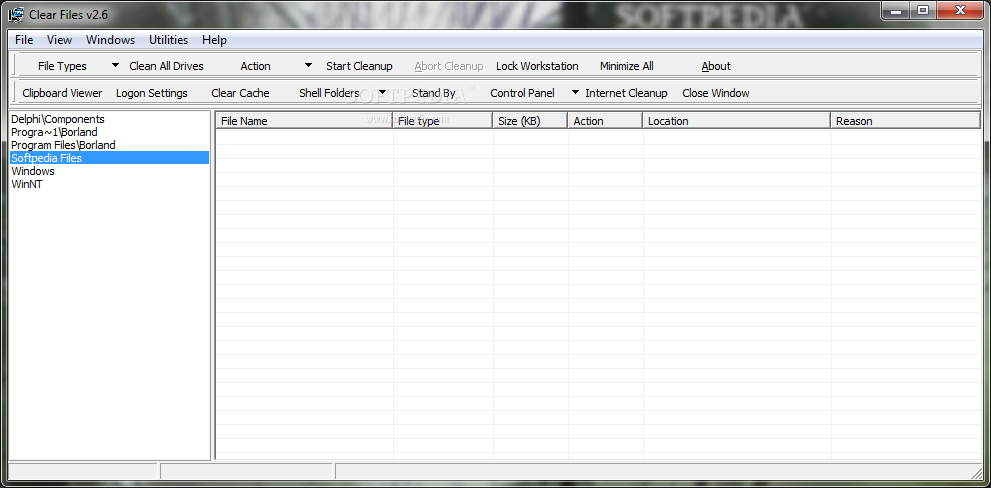Expand the dropdown arrow beside Shell Folders

tap(382, 92)
